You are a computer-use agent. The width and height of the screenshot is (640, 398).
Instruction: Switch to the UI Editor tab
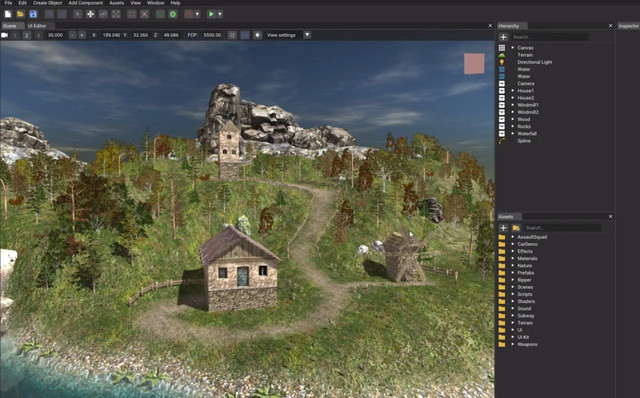37,26
